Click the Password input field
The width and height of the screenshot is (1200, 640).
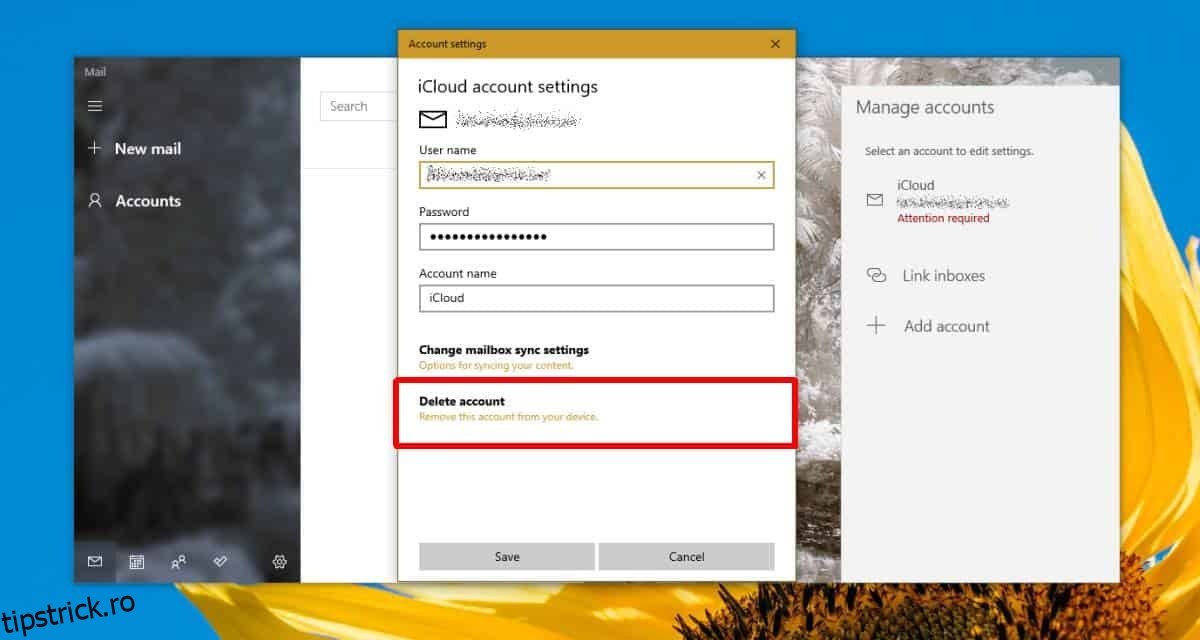[596, 237]
